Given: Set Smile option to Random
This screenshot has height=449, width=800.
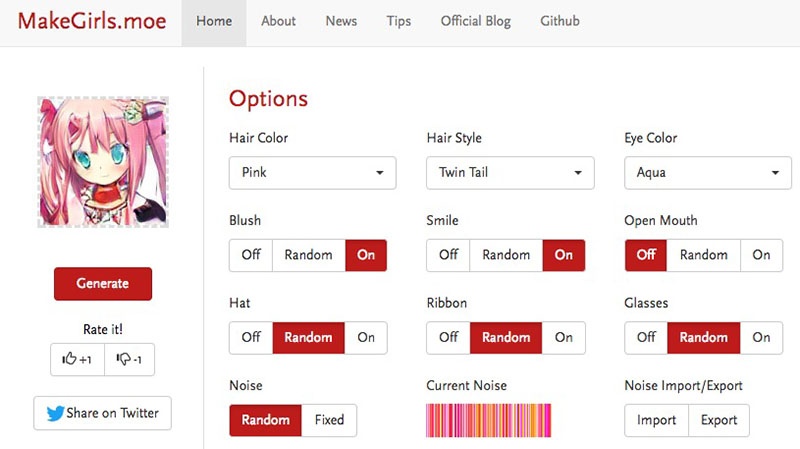Looking at the screenshot, I should pyautogui.click(x=506, y=255).
